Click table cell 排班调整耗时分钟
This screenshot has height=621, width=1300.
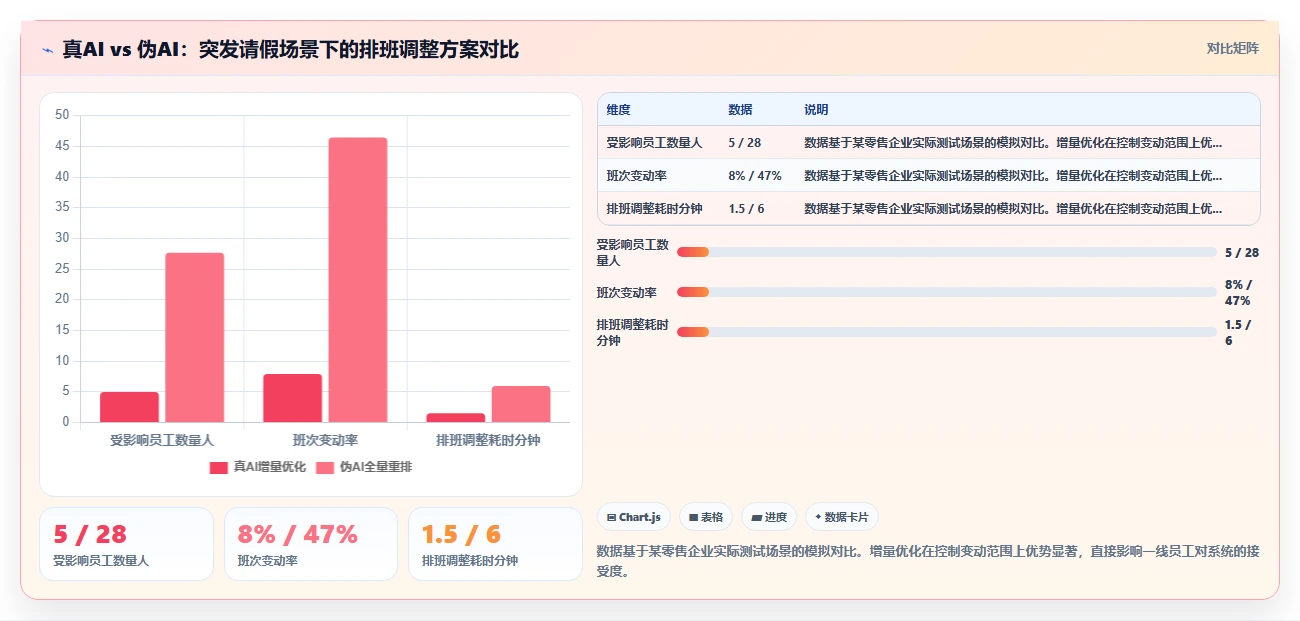[654, 209]
